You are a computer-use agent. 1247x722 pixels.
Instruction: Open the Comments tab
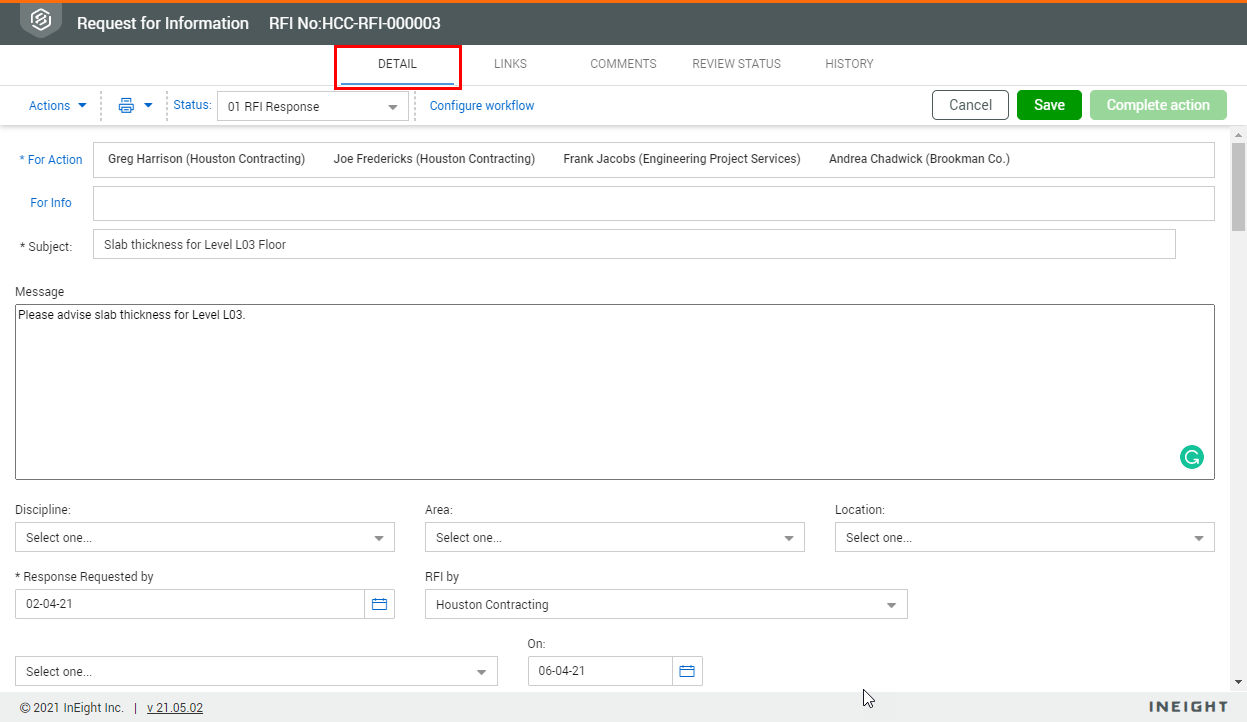tap(623, 64)
